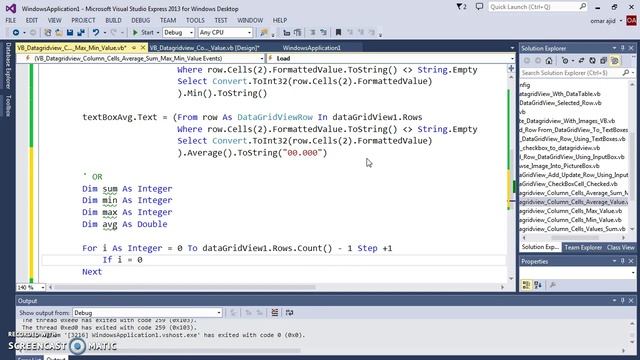
Task: Click the Alphabetical sort icon in Properties
Action: point(538,285)
